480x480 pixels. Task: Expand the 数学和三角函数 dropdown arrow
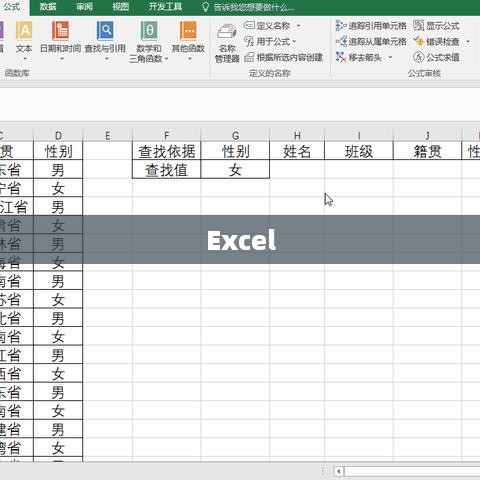pos(166,59)
